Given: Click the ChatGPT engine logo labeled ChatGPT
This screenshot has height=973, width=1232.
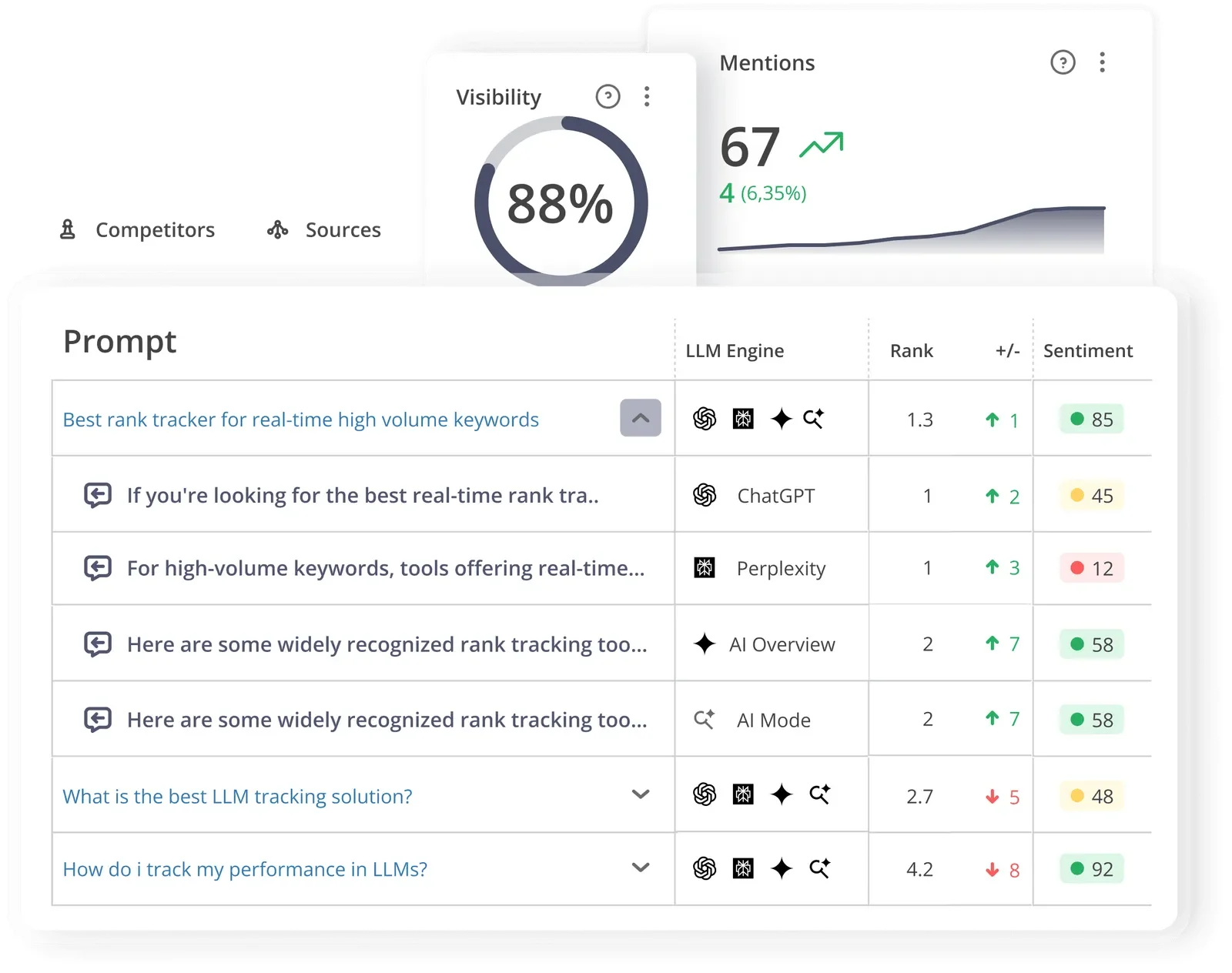Looking at the screenshot, I should (x=705, y=495).
